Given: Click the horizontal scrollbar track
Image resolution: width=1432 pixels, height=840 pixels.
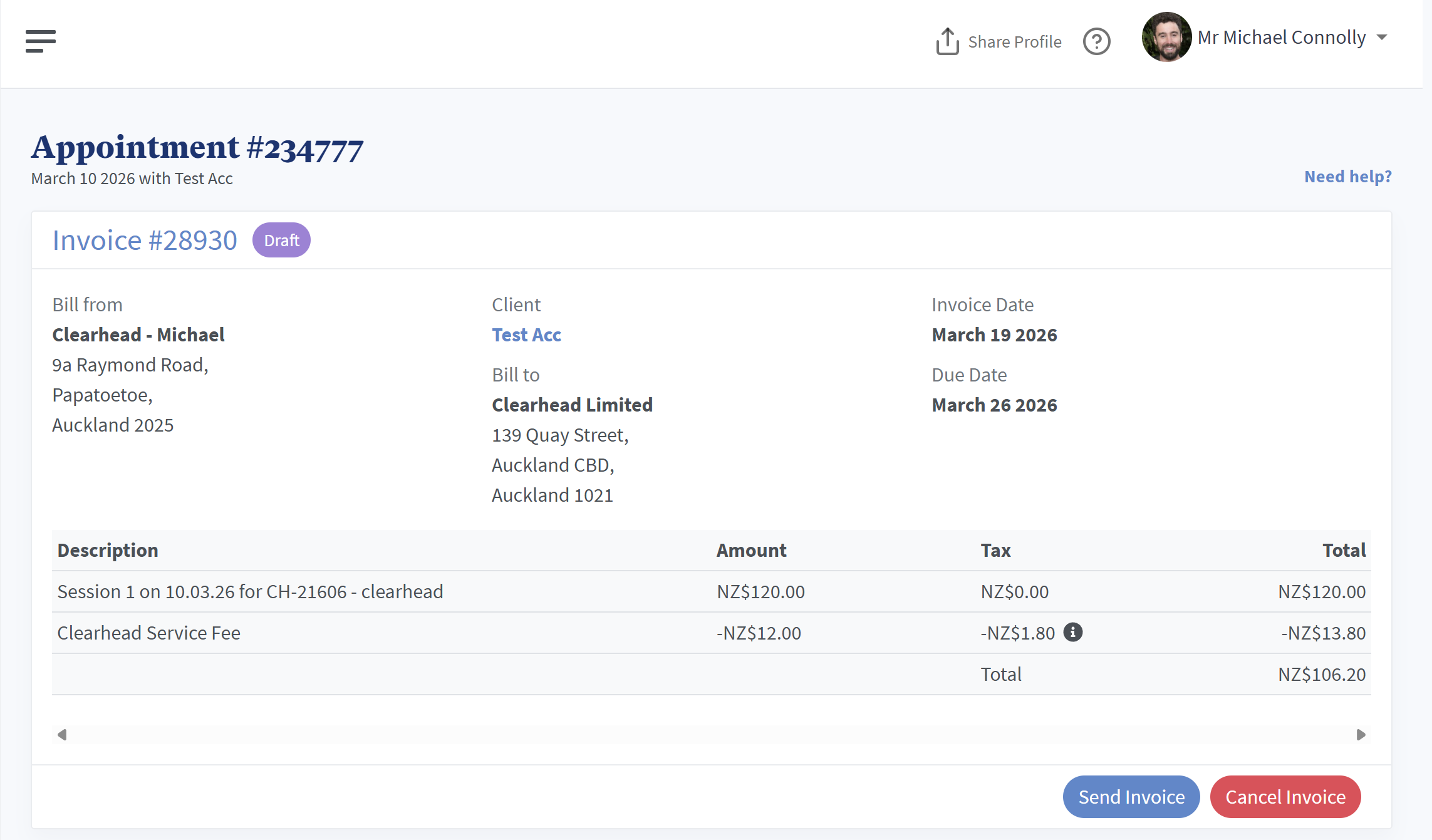Looking at the screenshot, I should pos(711,735).
